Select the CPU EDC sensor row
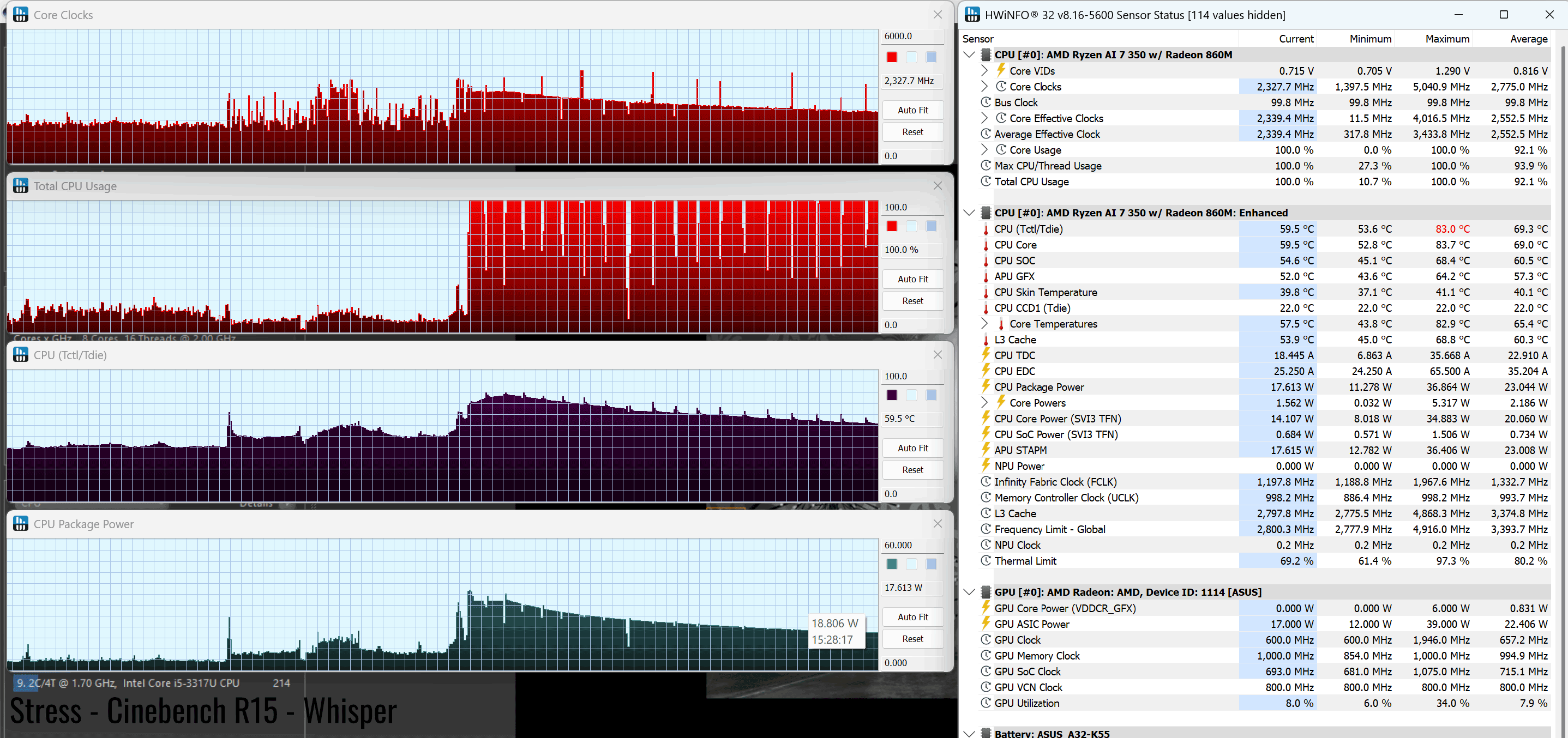This screenshot has height=738, width=1568. click(x=1265, y=371)
